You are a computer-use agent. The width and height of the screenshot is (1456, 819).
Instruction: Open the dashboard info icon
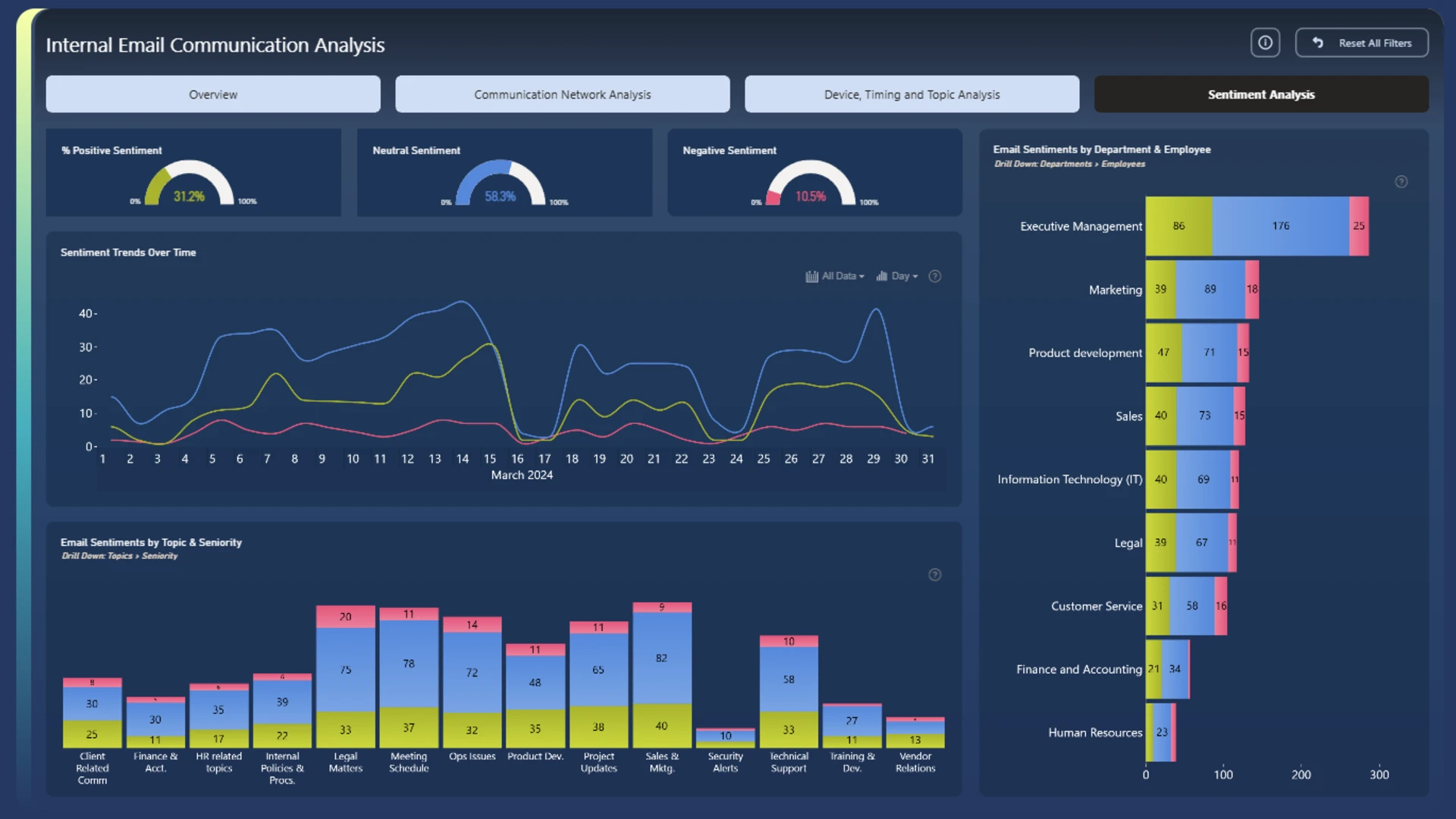(x=1265, y=42)
